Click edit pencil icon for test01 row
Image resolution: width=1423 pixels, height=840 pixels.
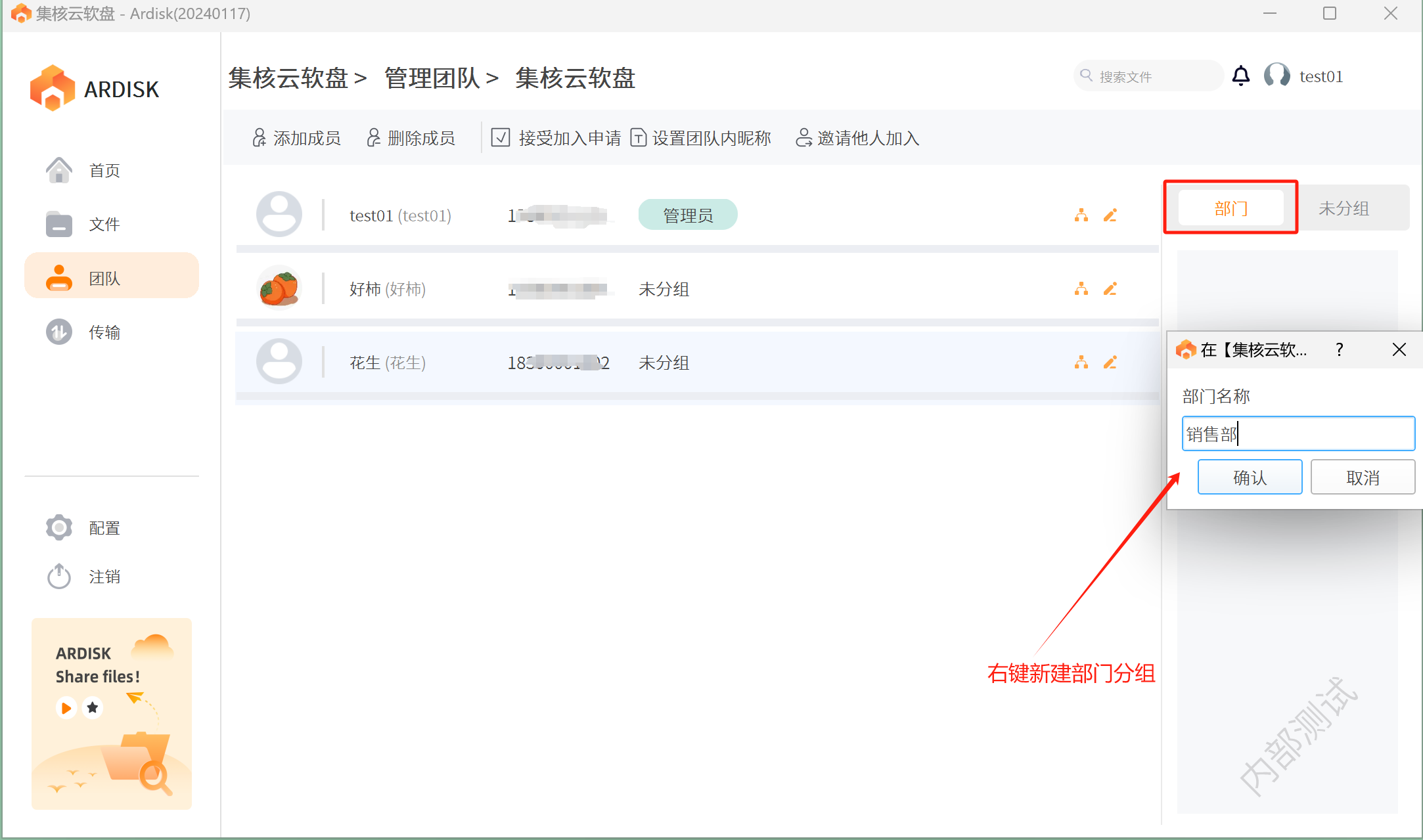click(x=1110, y=215)
